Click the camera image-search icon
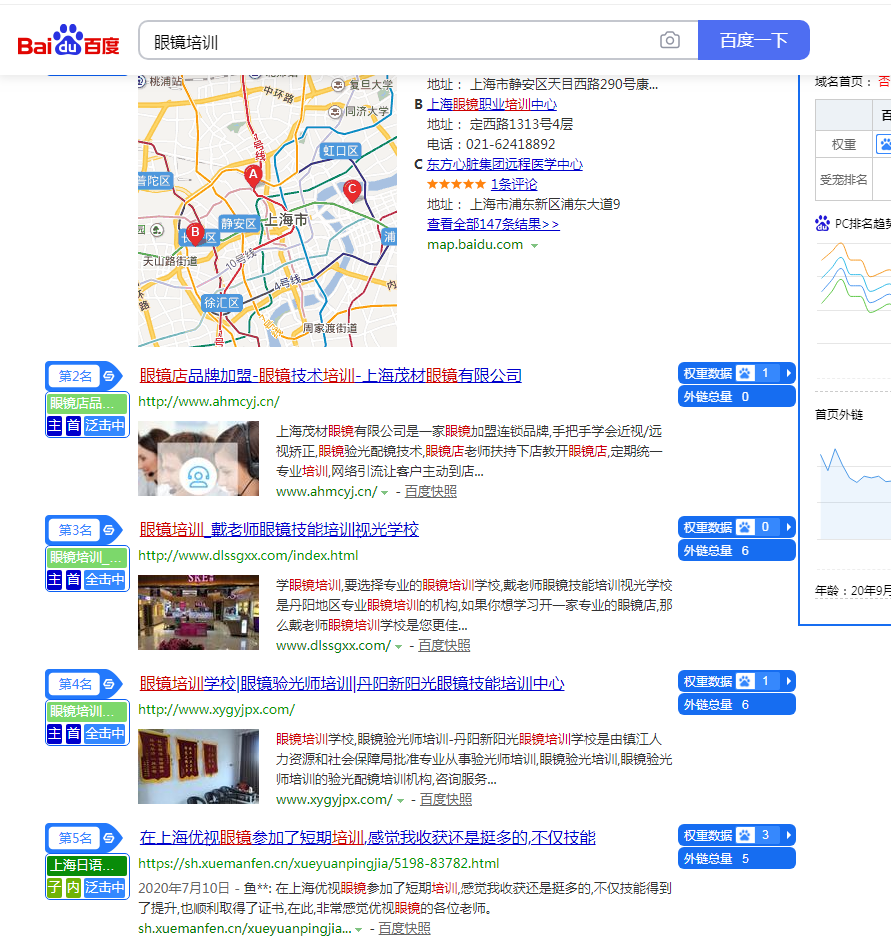Image resolution: width=891 pixels, height=939 pixels. [669, 40]
